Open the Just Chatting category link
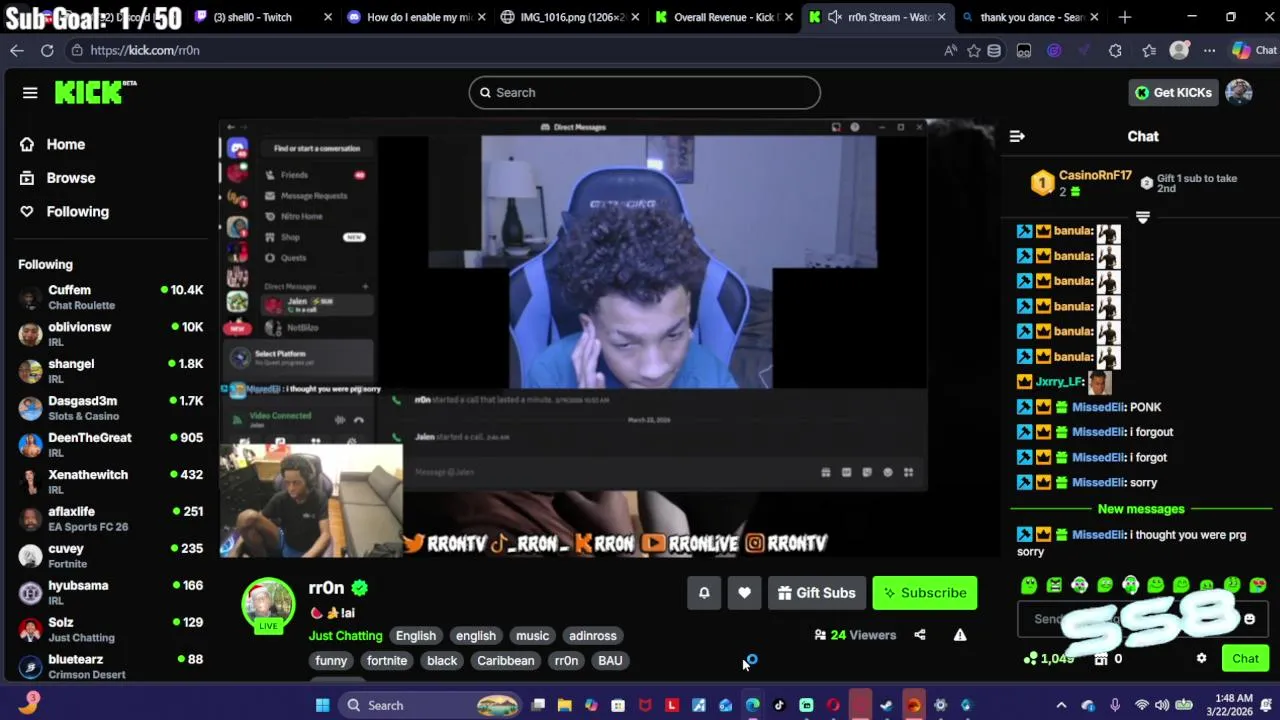Image resolution: width=1280 pixels, height=720 pixels. pos(345,636)
